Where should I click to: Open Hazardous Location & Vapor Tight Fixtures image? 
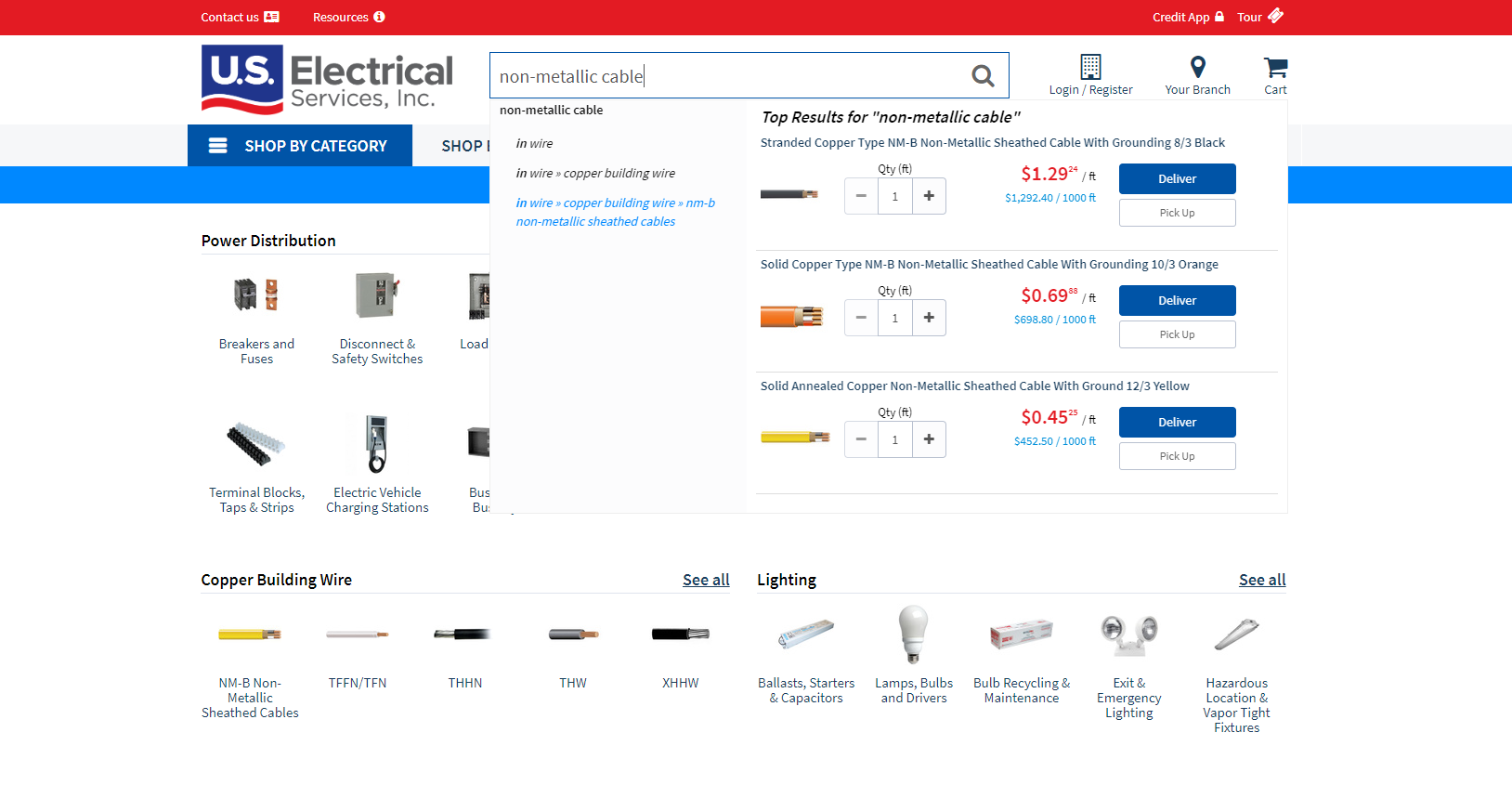pos(1237,635)
